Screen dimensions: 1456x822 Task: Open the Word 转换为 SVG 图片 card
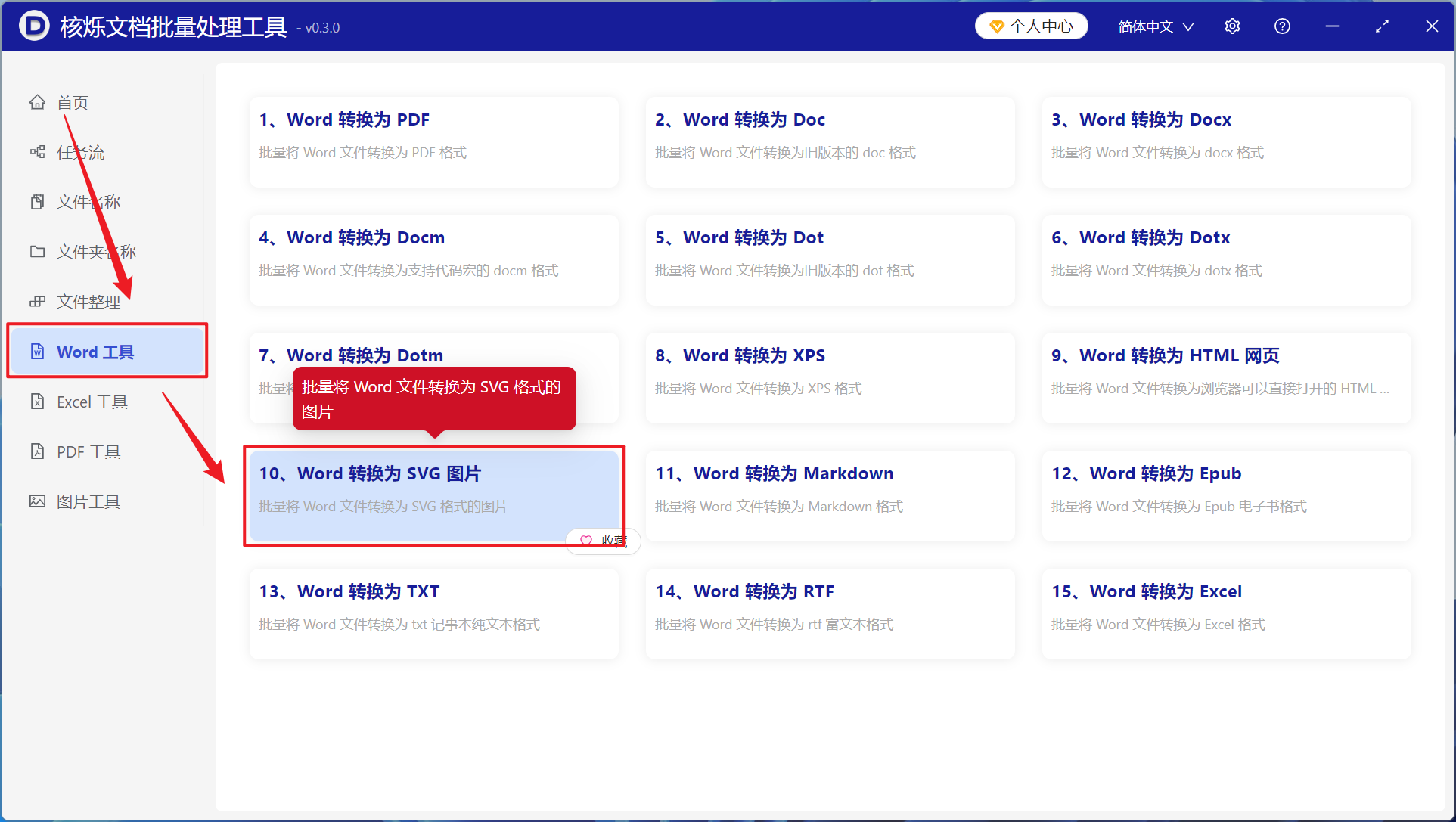pos(434,496)
